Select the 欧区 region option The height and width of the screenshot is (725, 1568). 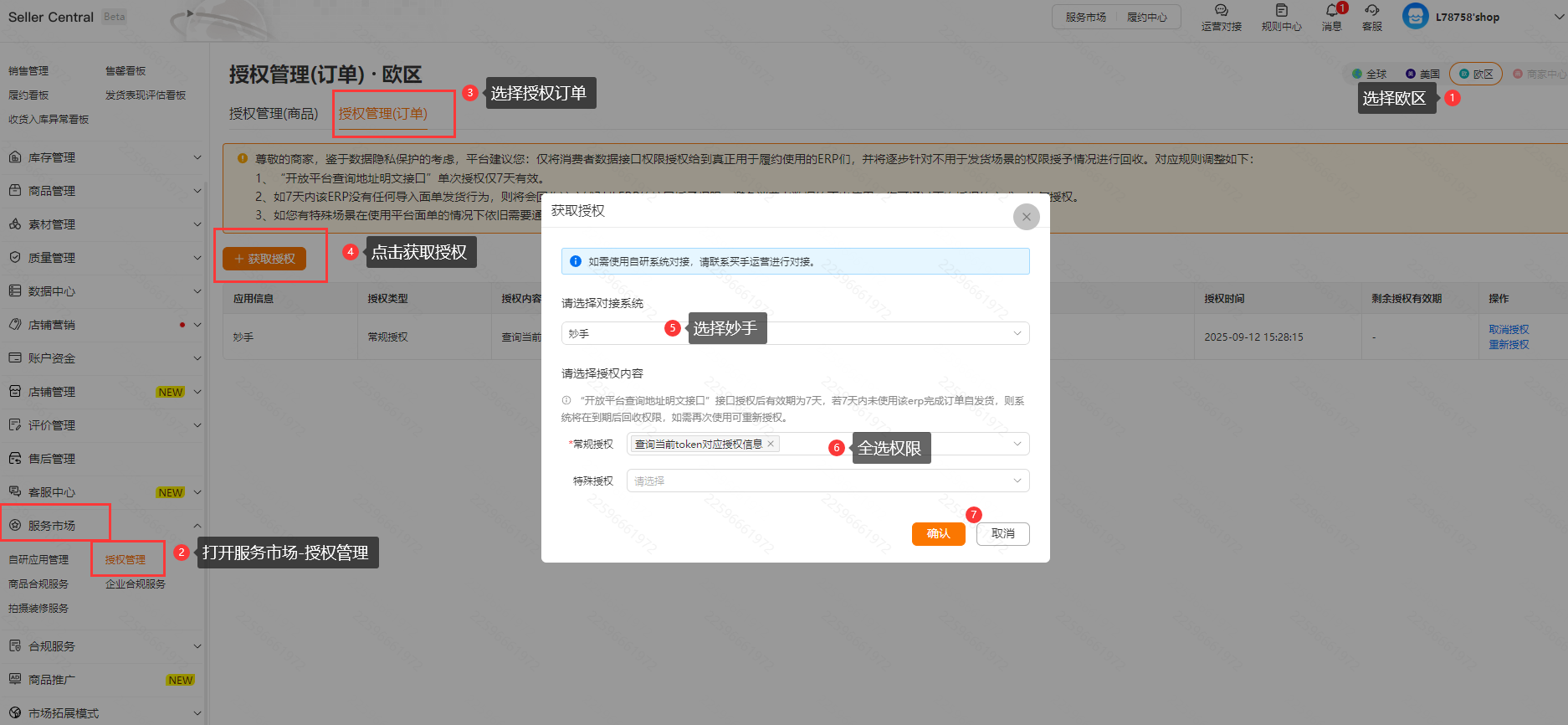[1476, 74]
